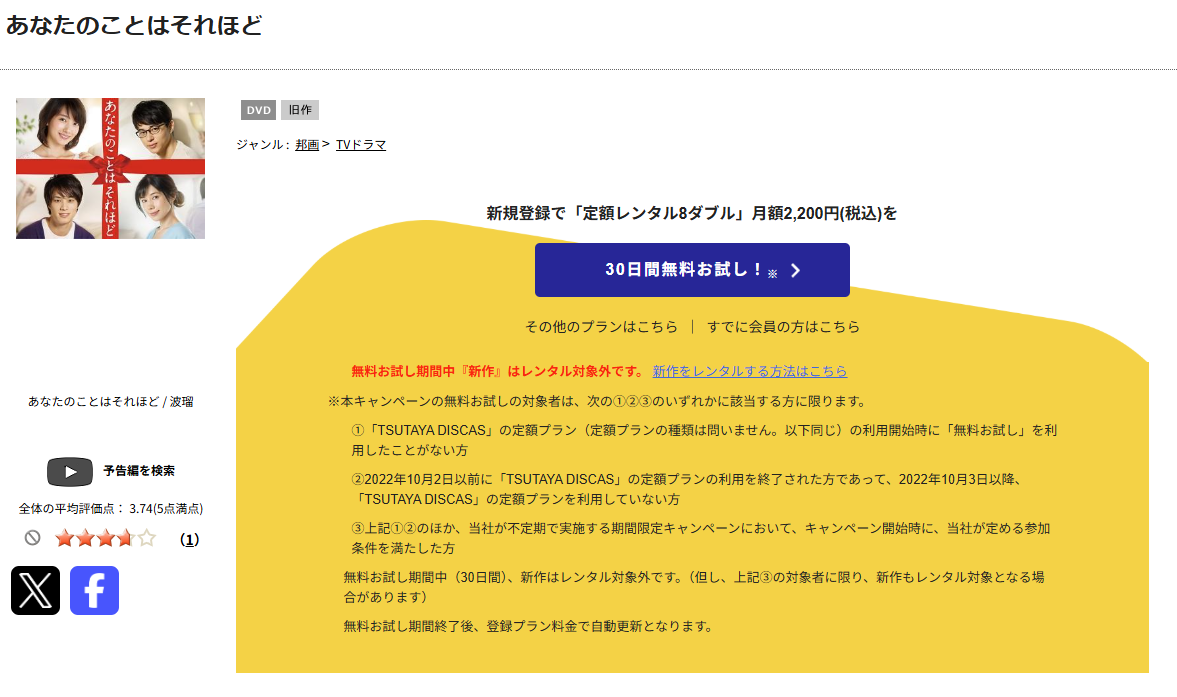
Task: Open 予告編を検索 trailer search link
Action: (139, 471)
